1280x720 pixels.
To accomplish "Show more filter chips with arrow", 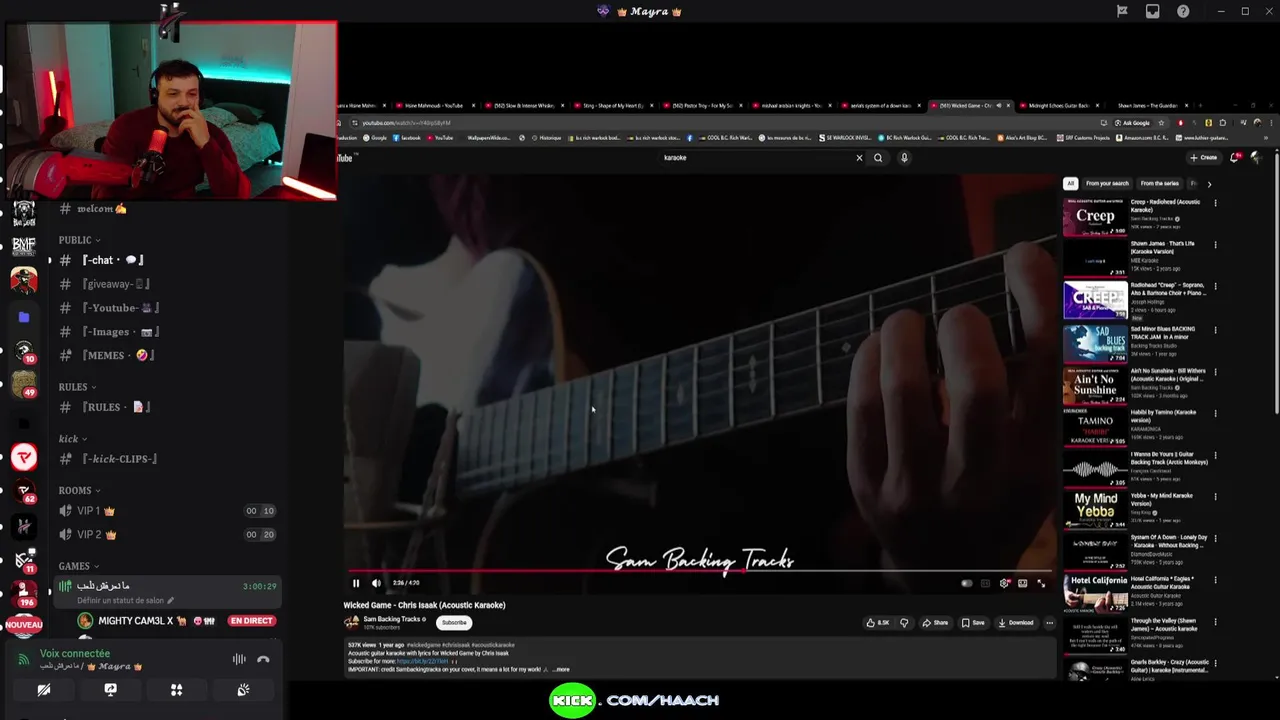I will click(x=1209, y=184).
